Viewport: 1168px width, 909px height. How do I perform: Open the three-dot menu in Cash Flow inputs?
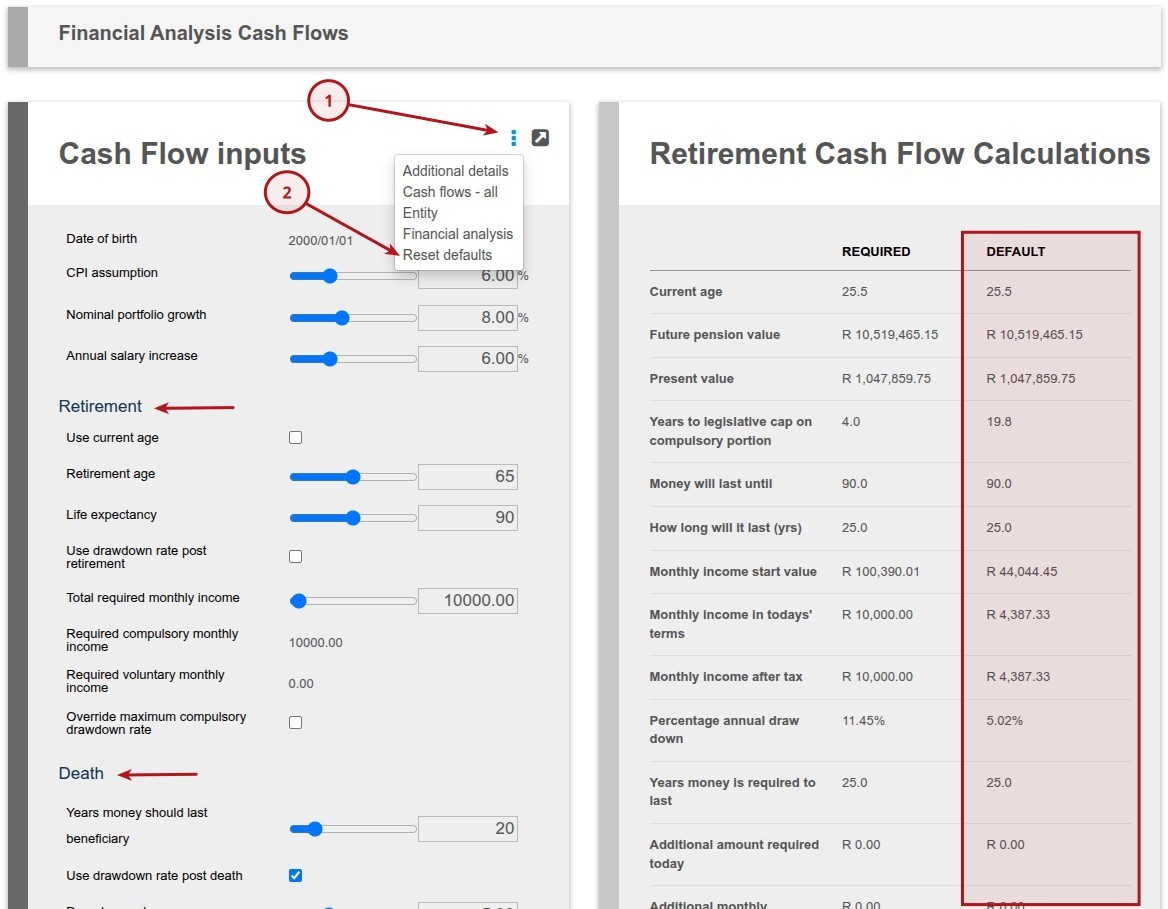tap(513, 138)
